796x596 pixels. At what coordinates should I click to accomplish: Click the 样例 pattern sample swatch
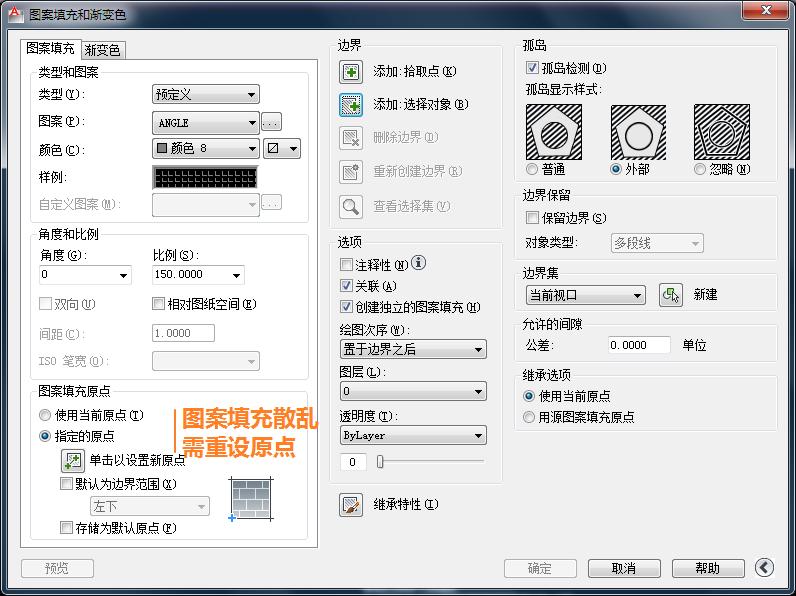(205, 177)
